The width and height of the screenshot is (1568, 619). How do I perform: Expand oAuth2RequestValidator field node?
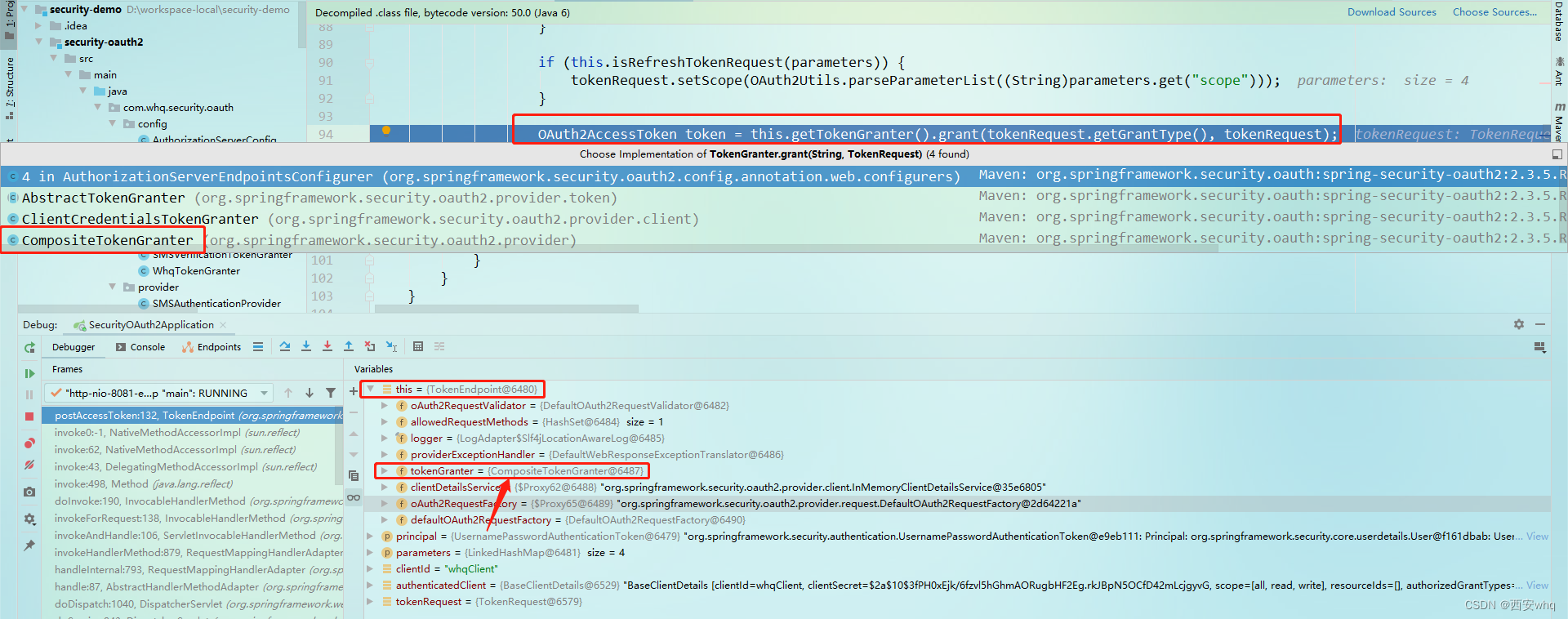click(385, 406)
